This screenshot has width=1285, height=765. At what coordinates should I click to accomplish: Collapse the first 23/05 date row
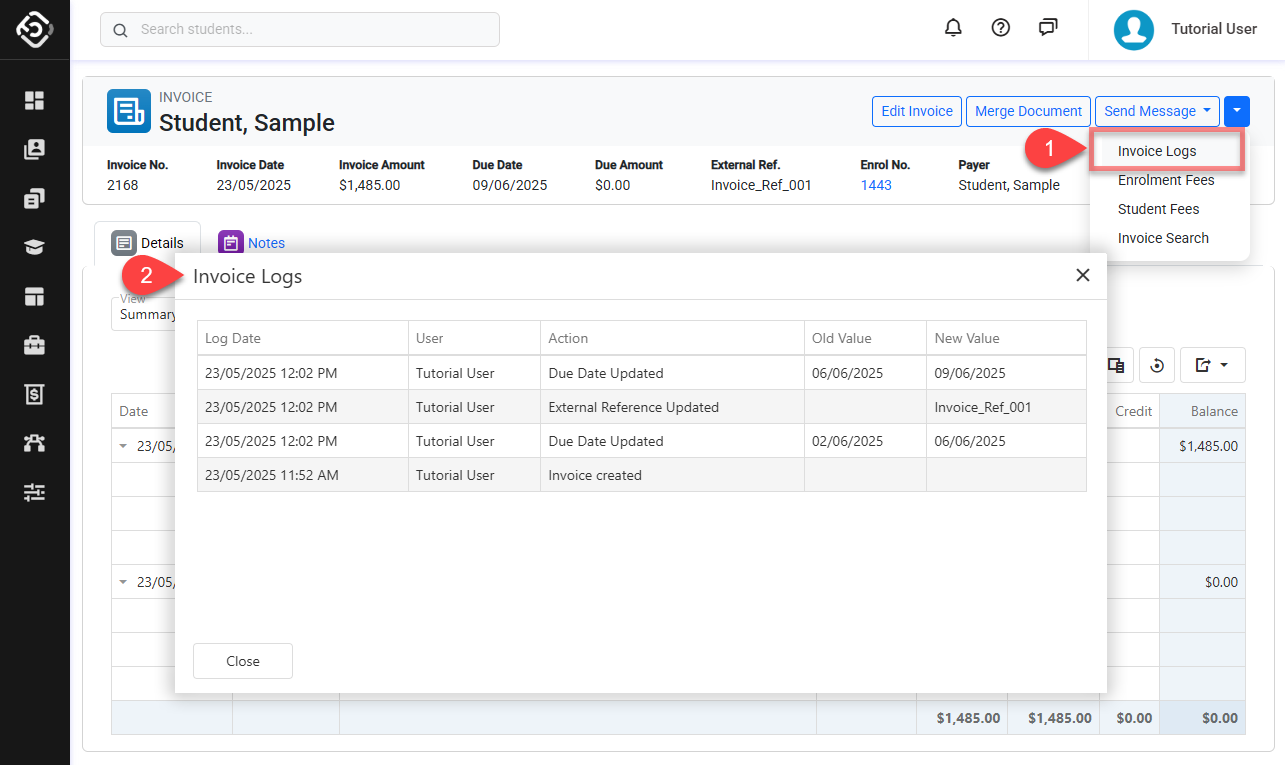point(124,446)
